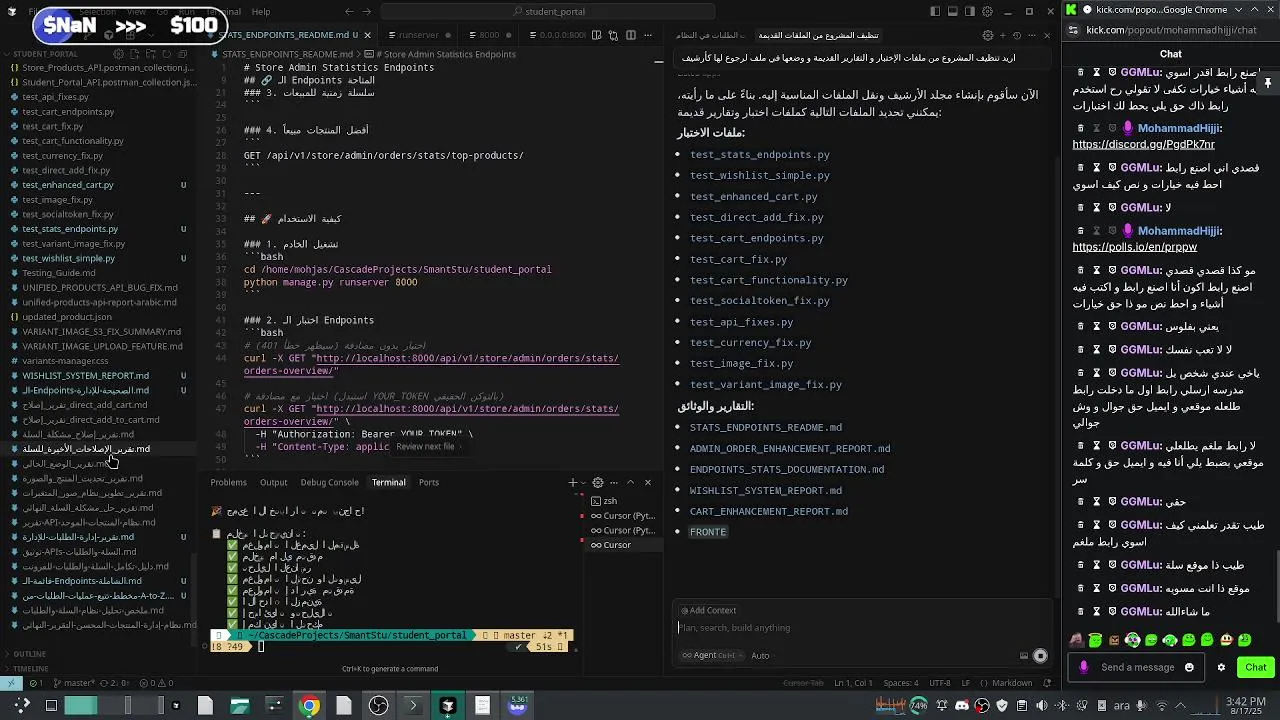Open Discord taskbar icon with badge
1280x720 pixels.
[517, 706]
